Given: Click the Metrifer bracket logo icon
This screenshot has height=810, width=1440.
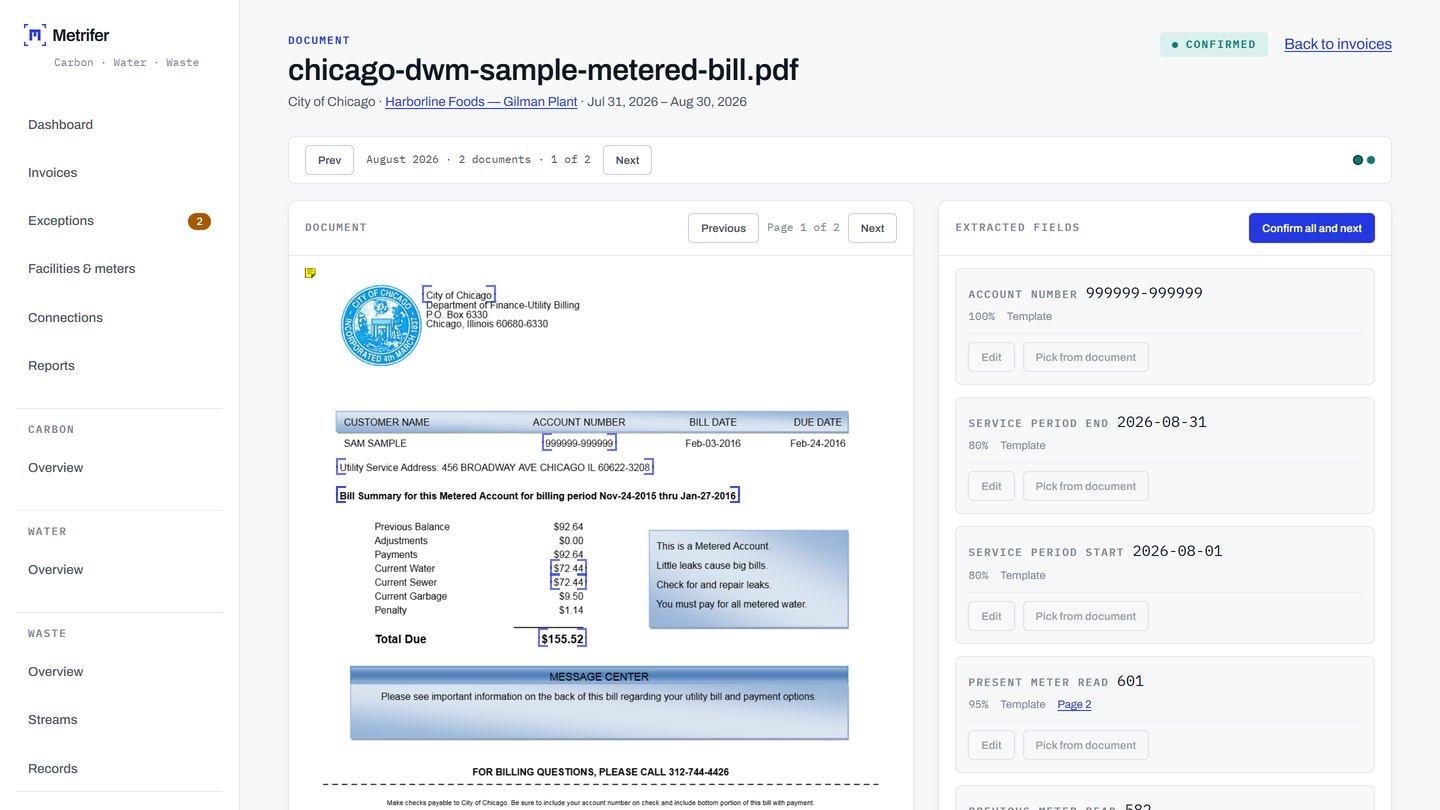Looking at the screenshot, I should [35, 35].
